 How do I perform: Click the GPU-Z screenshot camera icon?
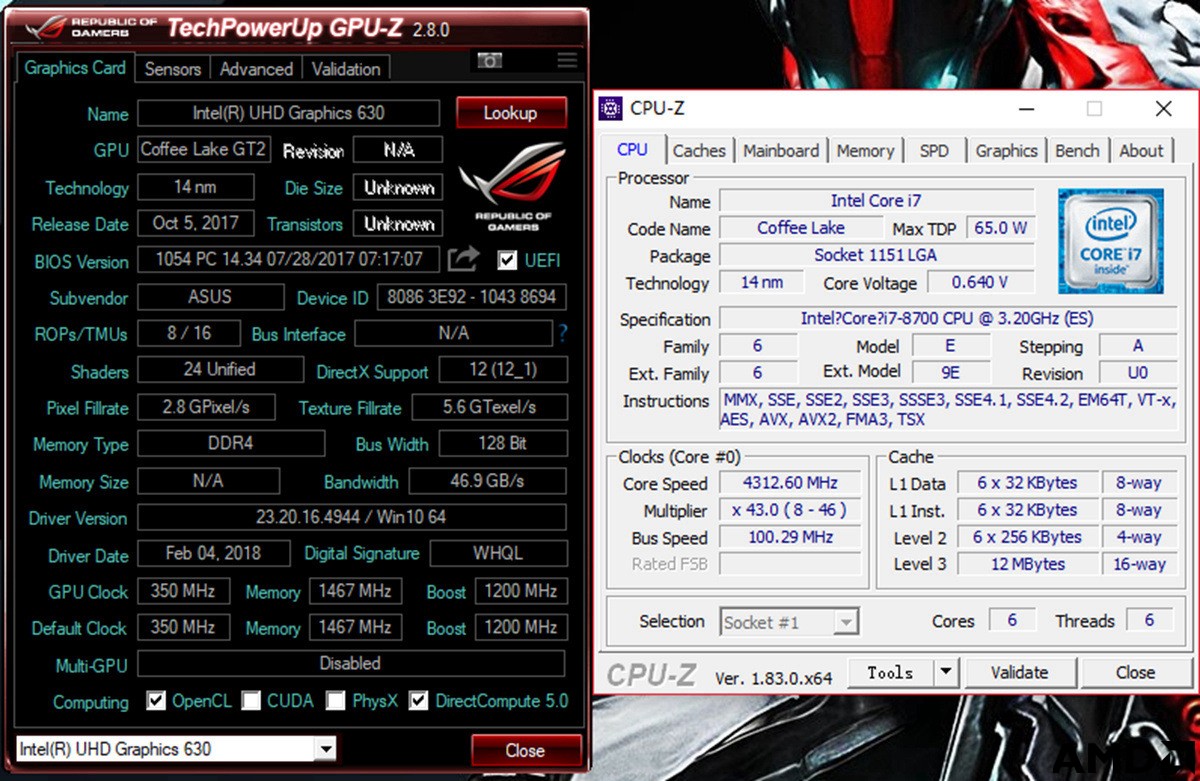[489, 61]
